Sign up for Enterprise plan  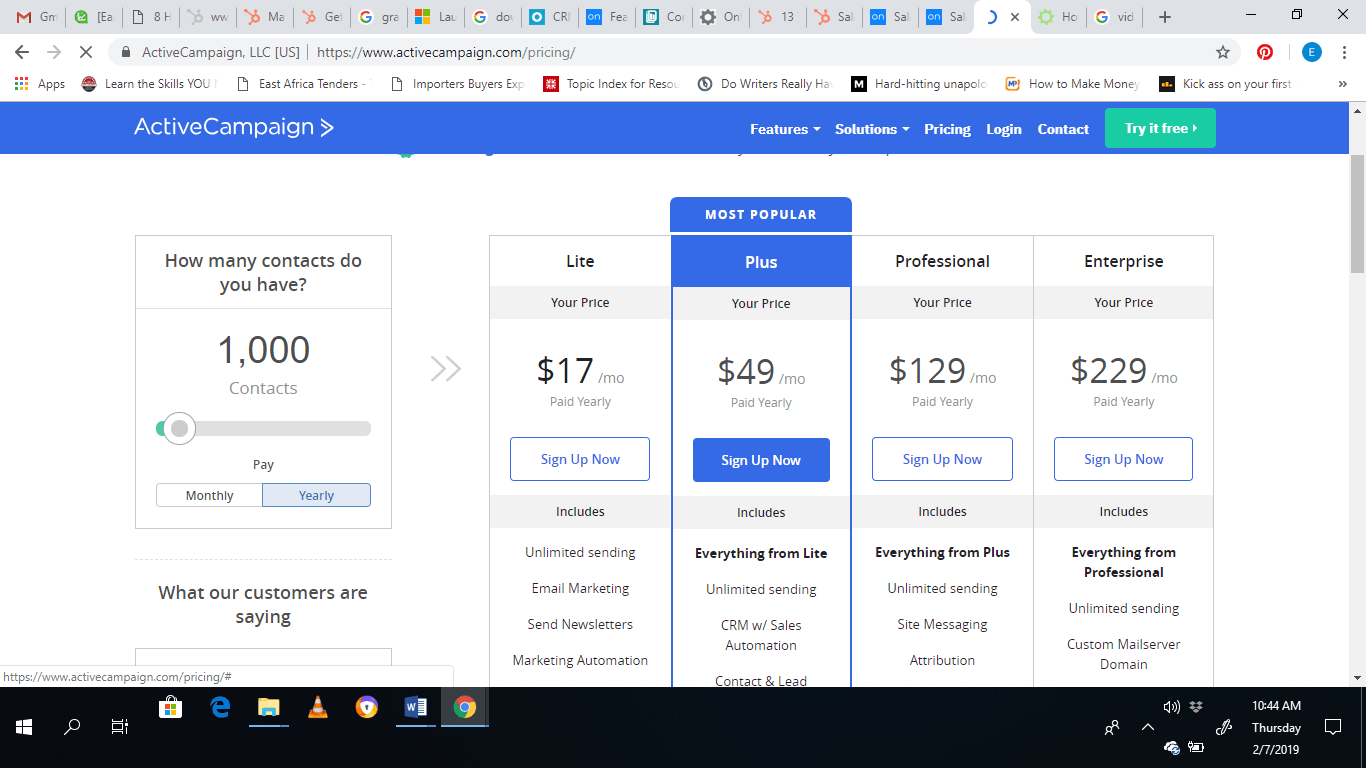click(x=1124, y=459)
